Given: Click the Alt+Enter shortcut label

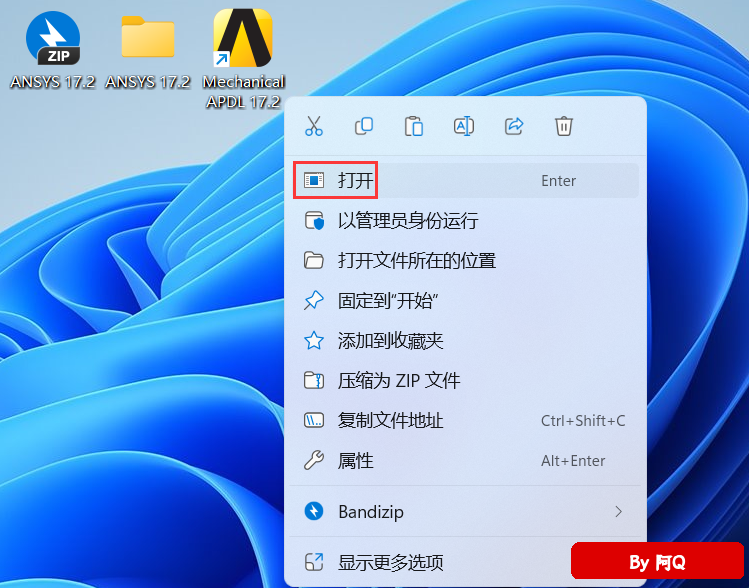Looking at the screenshot, I should [x=573, y=460].
